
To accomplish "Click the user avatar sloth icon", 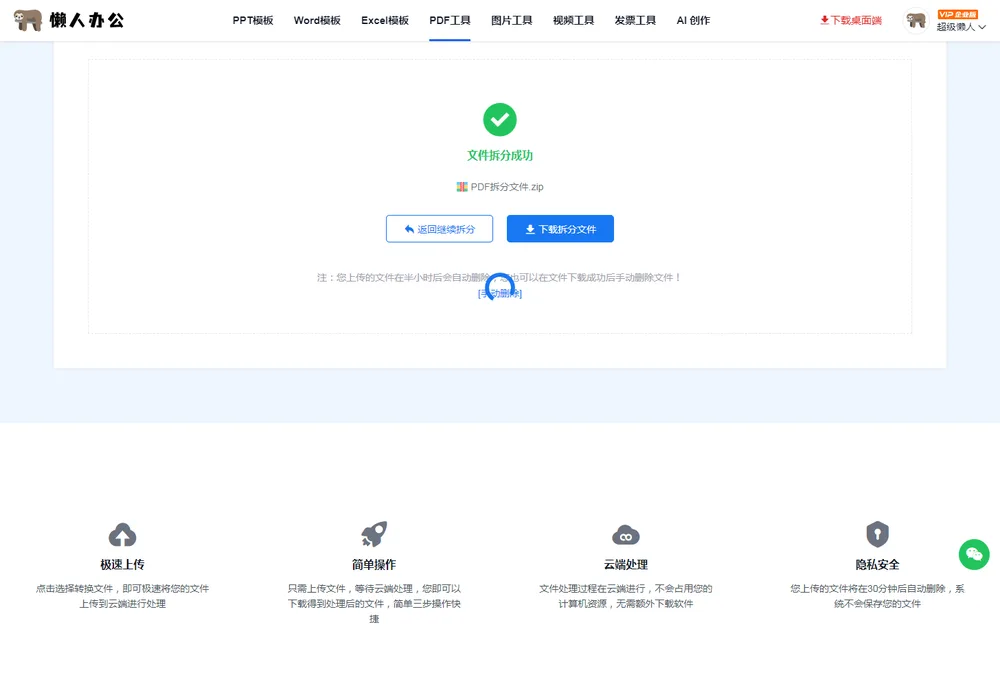I will tap(916, 20).
